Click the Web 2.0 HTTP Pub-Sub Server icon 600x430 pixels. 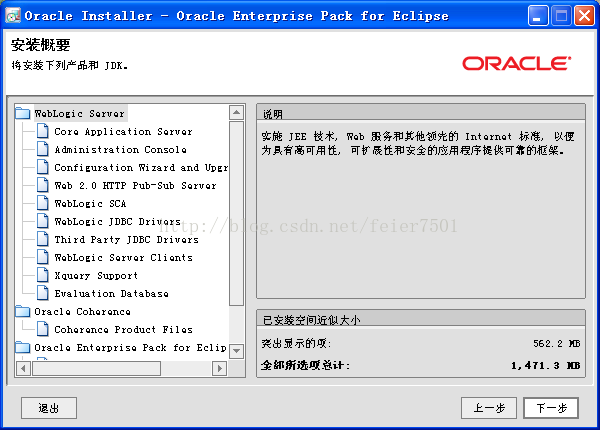(x=43, y=185)
